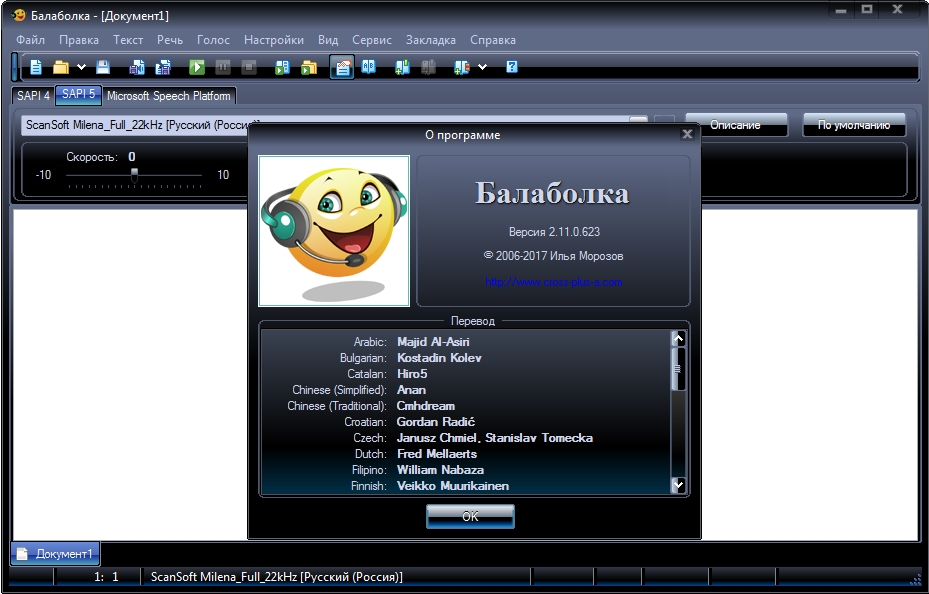Select the Документ1 document tab at bottom
The width and height of the screenshot is (929, 594).
(55, 554)
